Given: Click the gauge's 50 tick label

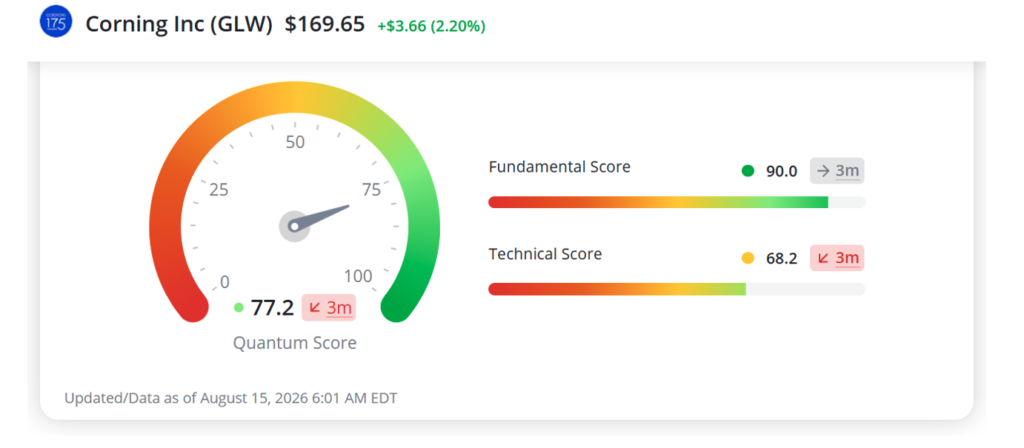Looking at the screenshot, I should pyautogui.click(x=296, y=142).
